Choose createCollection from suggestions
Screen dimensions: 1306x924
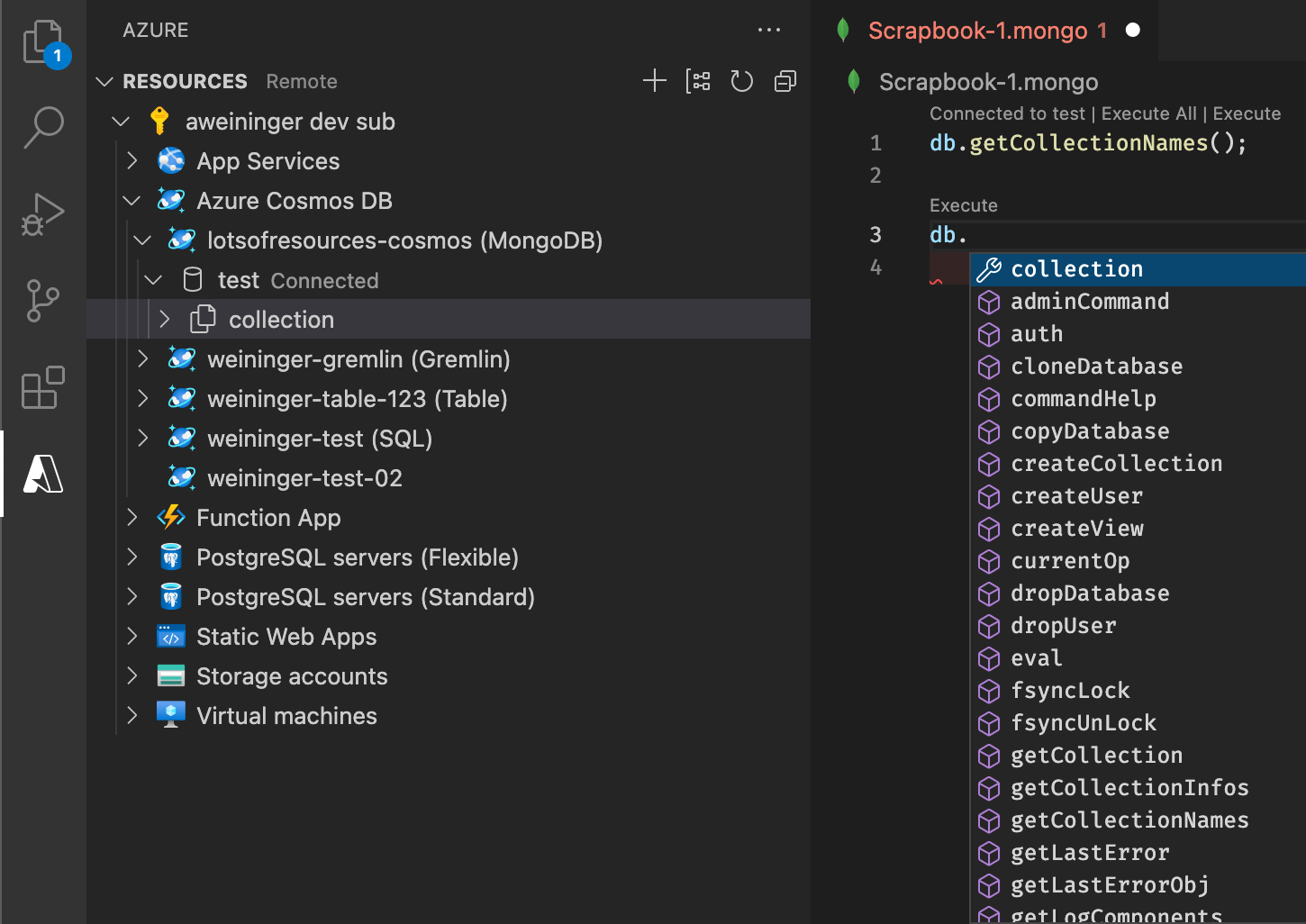point(1138,463)
